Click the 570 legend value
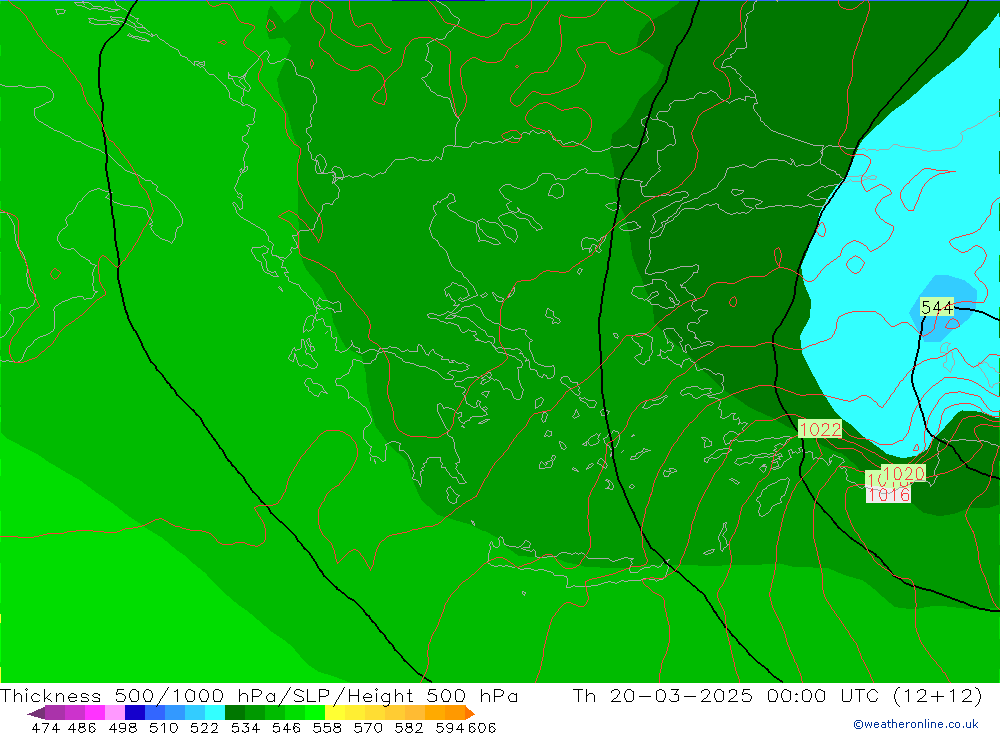Screen dimensions: 1000x733 coord(367,728)
